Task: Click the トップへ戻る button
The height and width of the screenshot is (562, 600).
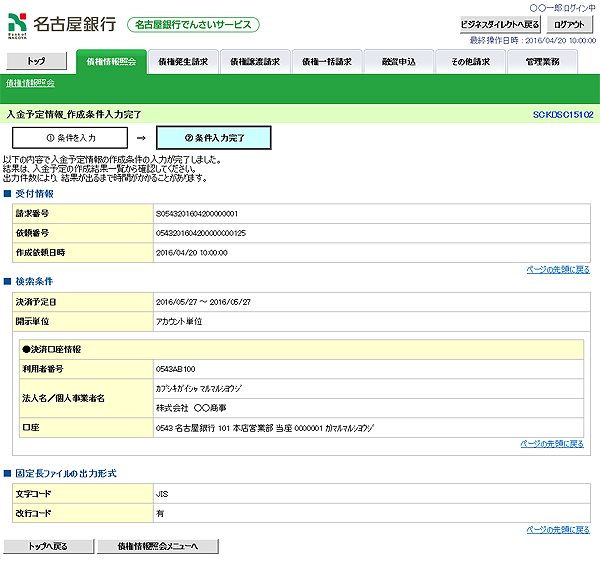Action: click(x=49, y=546)
